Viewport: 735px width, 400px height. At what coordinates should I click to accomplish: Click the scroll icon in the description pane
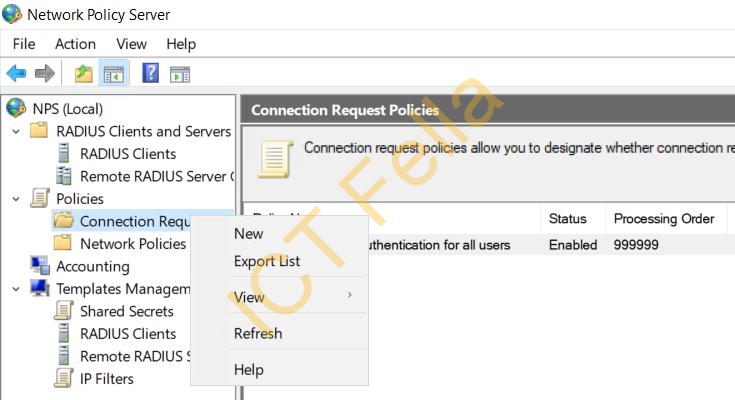pos(276,158)
